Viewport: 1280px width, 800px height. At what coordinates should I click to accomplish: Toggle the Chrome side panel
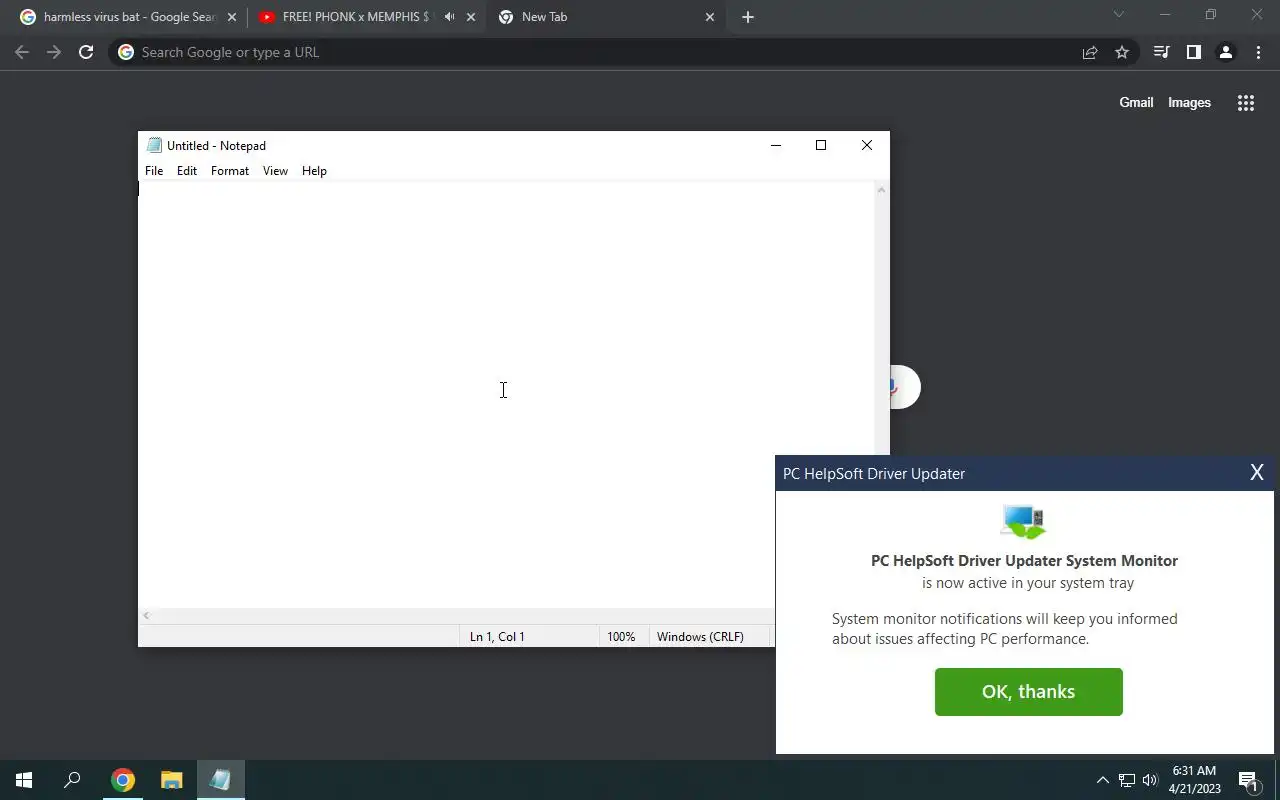(x=1193, y=52)
